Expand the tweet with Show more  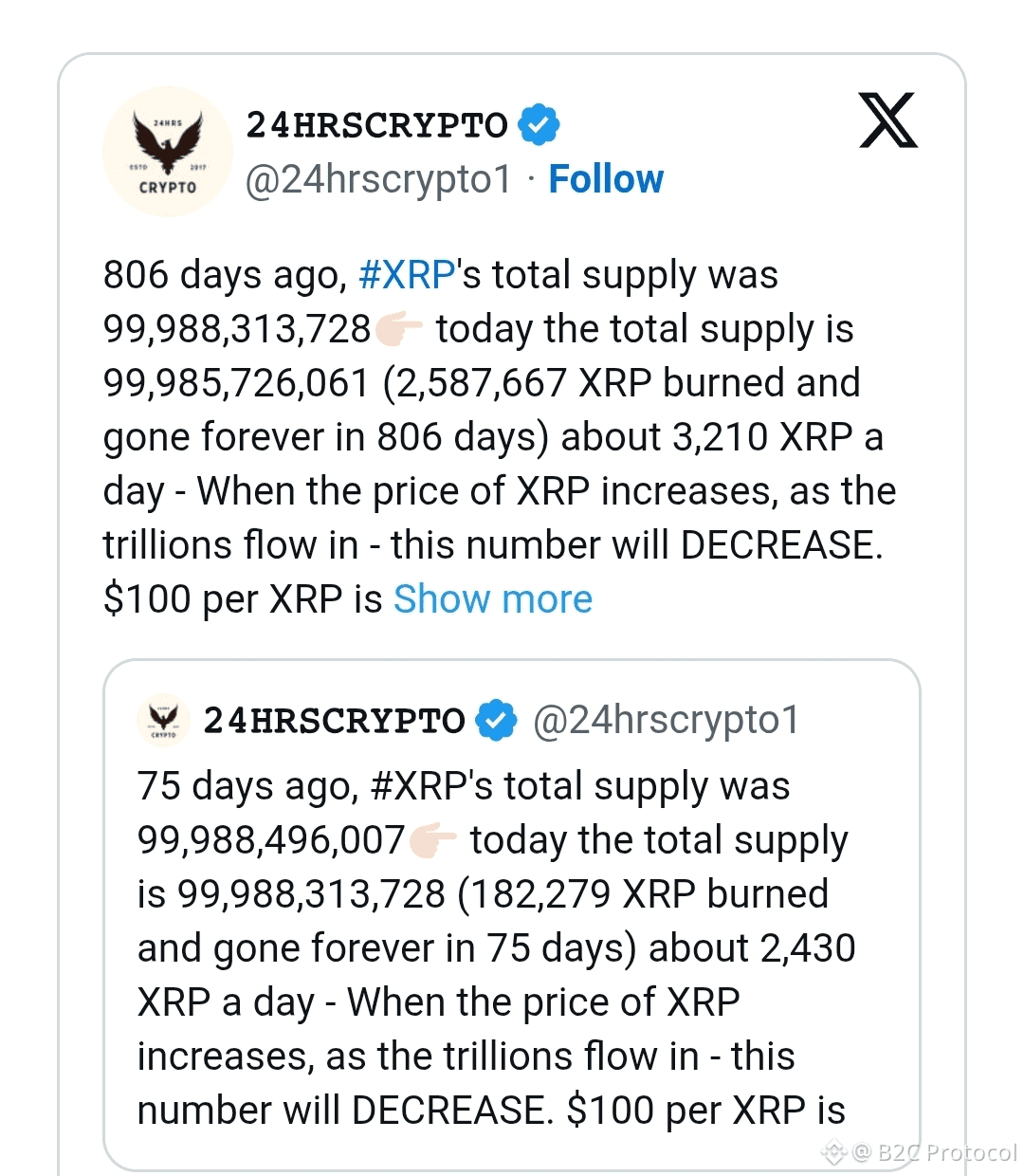coord(493,599)
